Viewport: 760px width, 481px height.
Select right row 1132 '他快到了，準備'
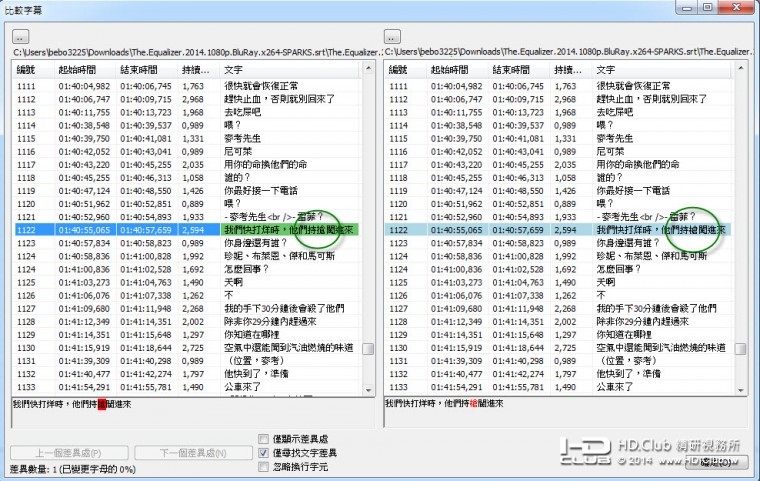point(559,374)
